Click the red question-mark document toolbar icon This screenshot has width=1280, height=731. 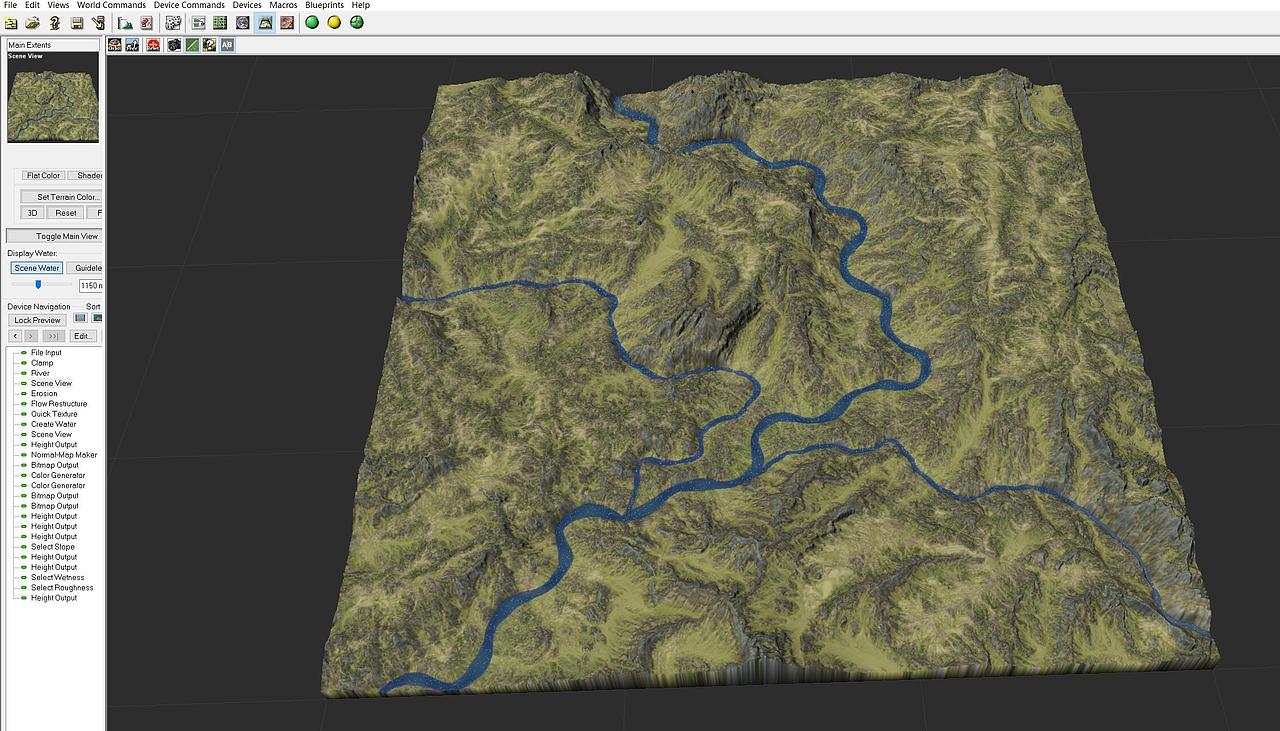(147, 22)
